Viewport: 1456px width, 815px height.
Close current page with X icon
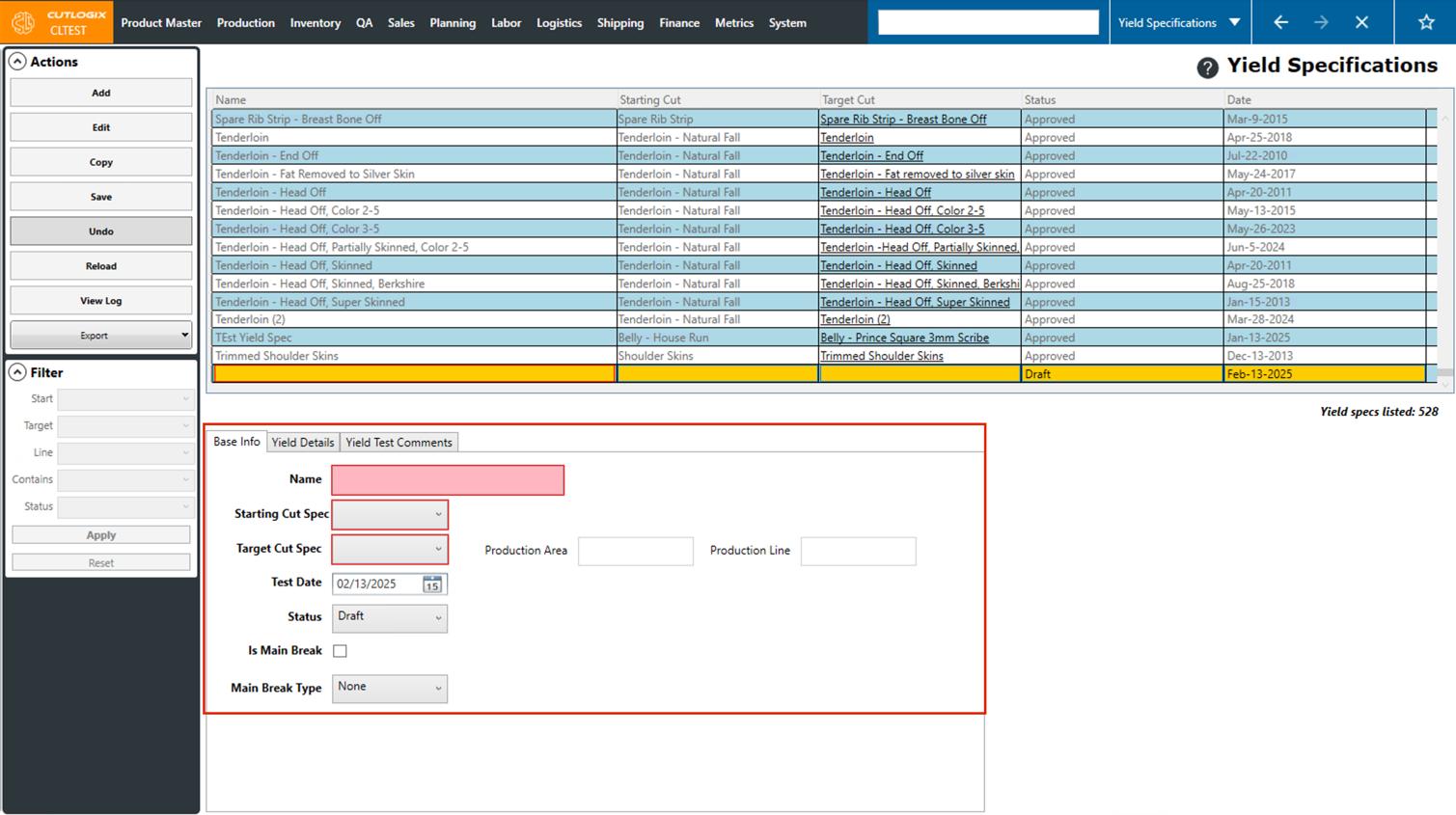(1361, 22)
